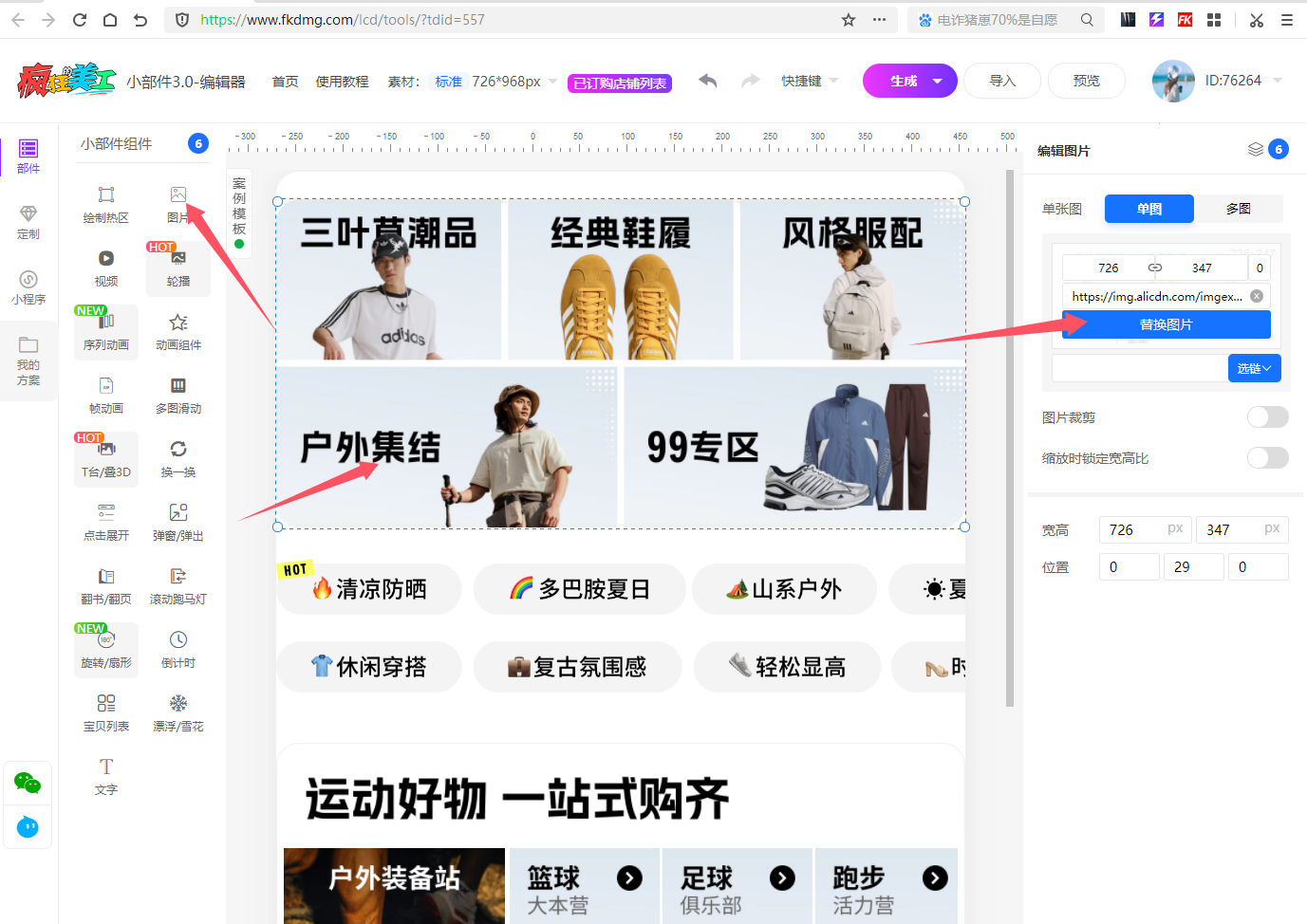Click the 替换图片 replace image button

coord(1167,324)
